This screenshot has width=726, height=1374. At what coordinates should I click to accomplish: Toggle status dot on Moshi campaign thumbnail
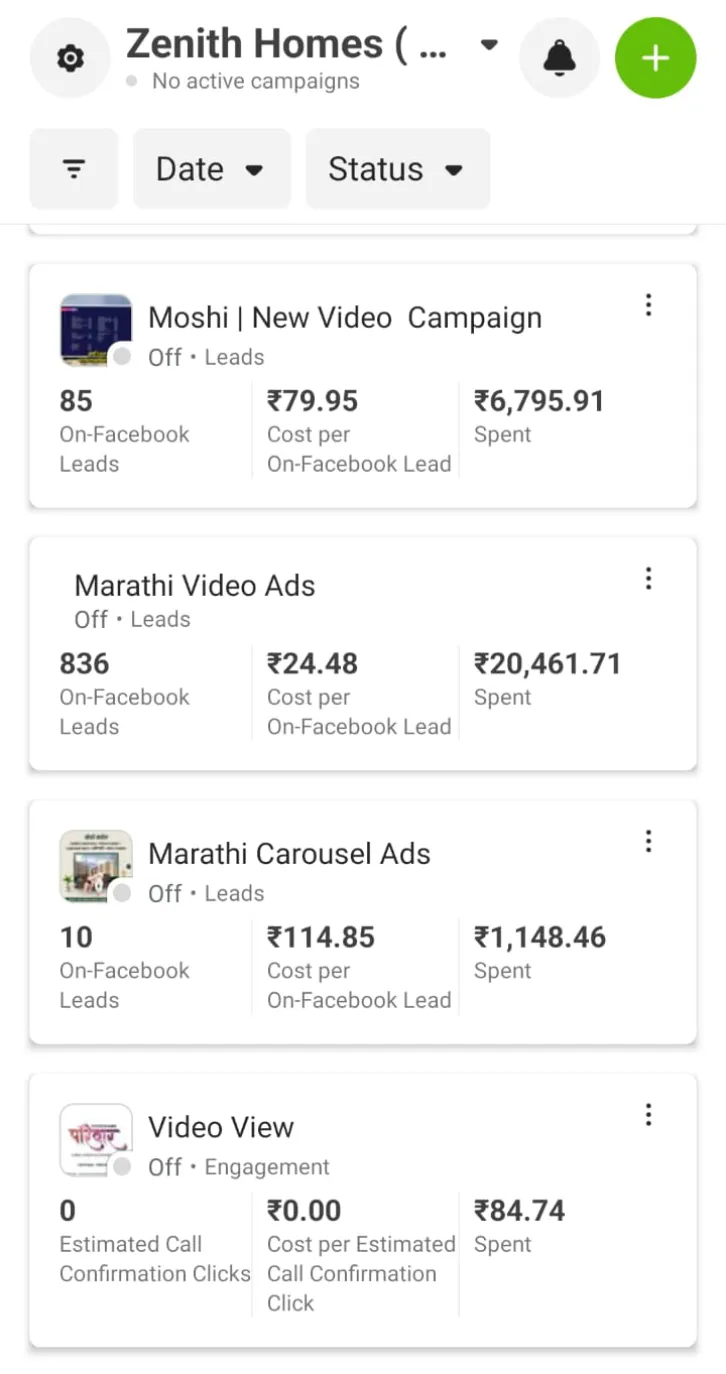click(x=122, y=357)
